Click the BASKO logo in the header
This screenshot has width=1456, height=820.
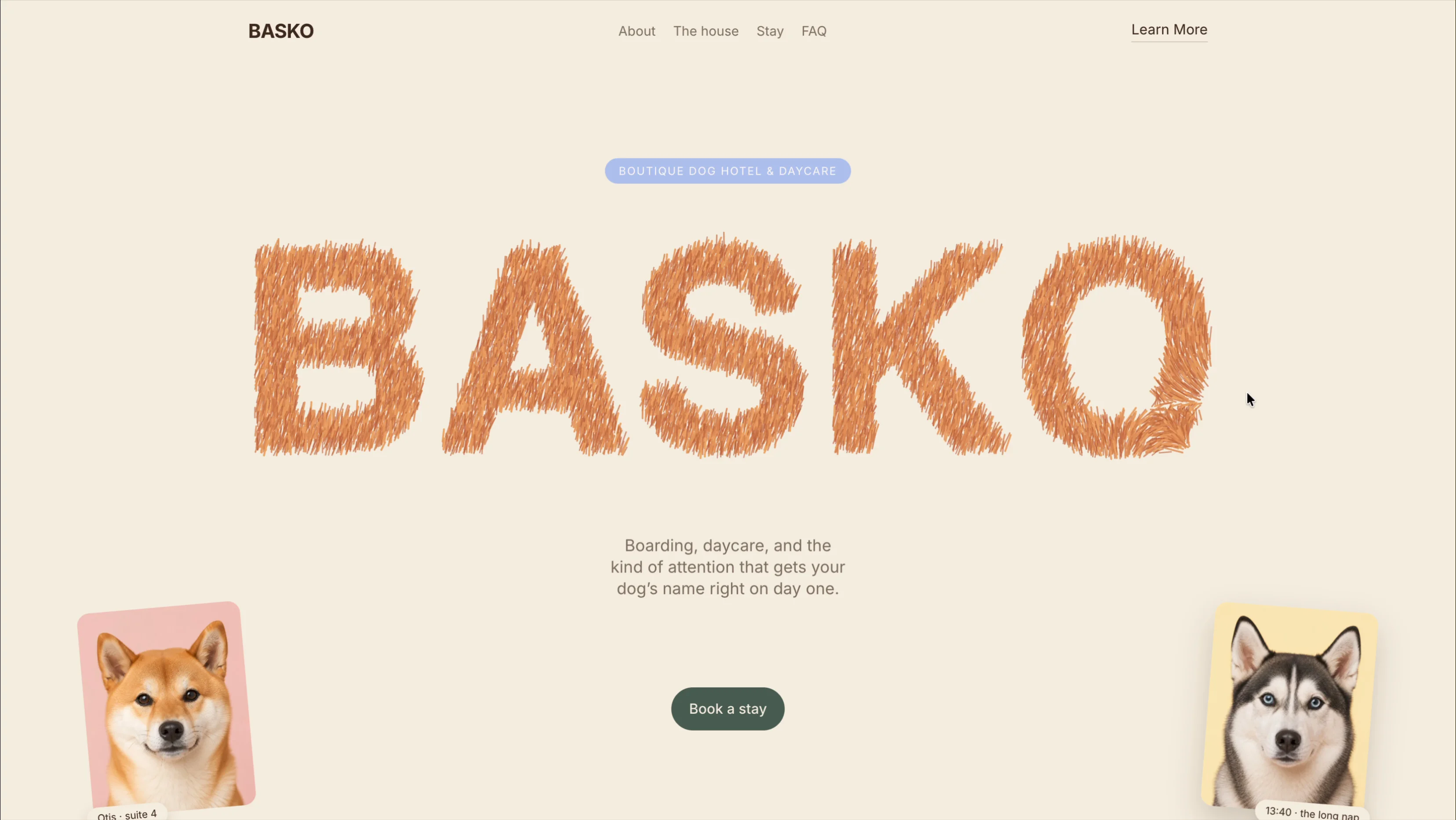point(281,31)
